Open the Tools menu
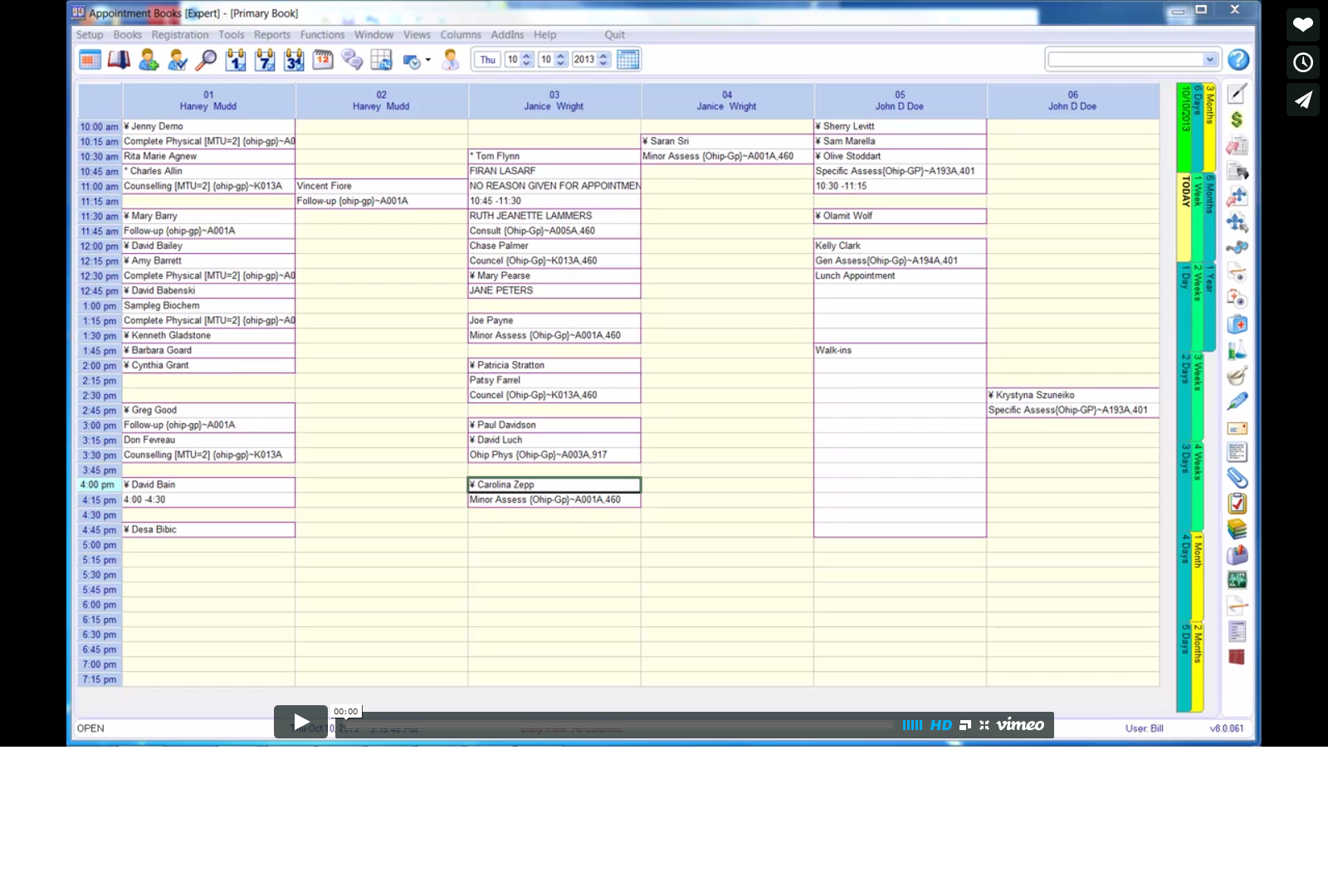Image resolution: width=1328 pixels, height=896 pixels. click(232, 35)
